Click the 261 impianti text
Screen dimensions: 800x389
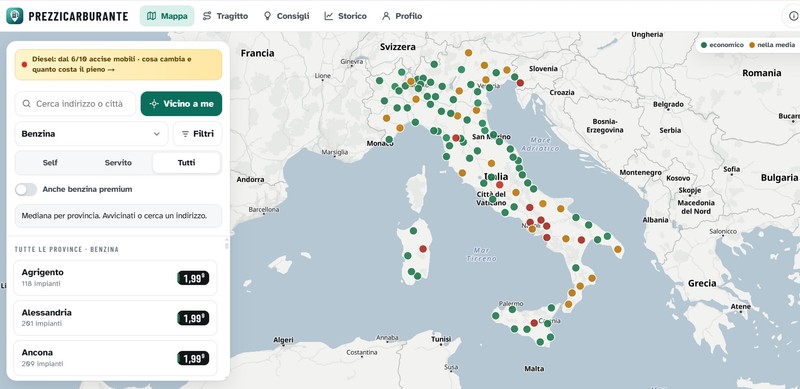click(x=42, y=324)
